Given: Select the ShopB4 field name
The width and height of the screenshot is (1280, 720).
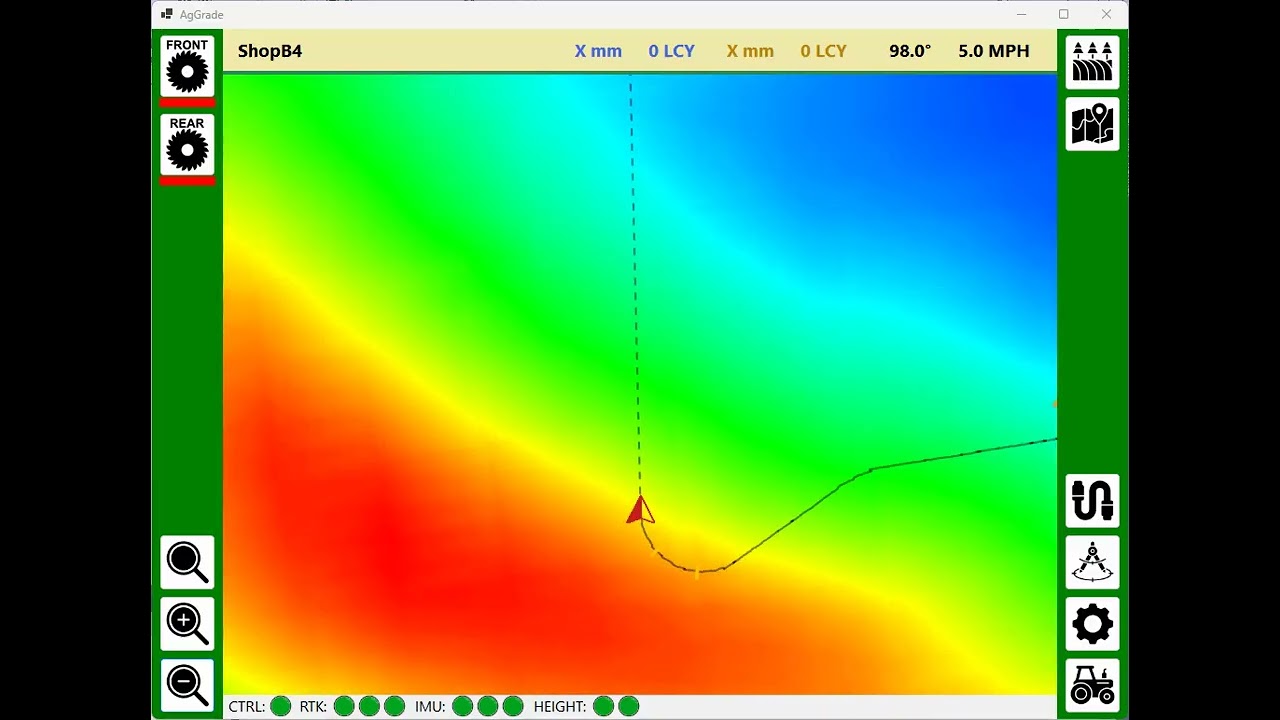Looking at the screenshot, I should [270, 51].
